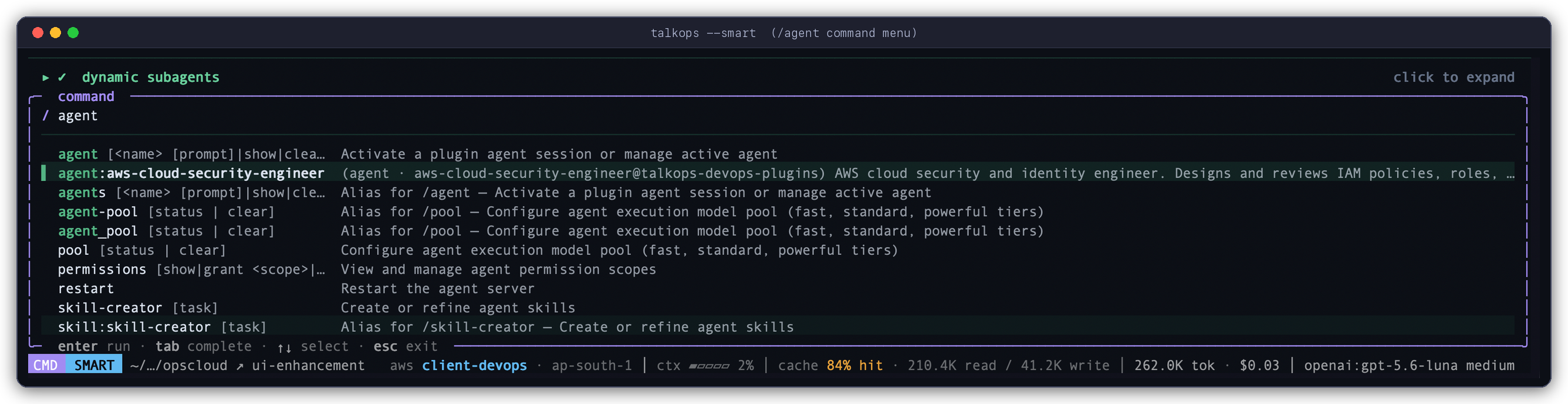Screen dimensions: 1568x404
Task: Pick the 'pool [status | clear]' command
Action: tap(778, 250)
